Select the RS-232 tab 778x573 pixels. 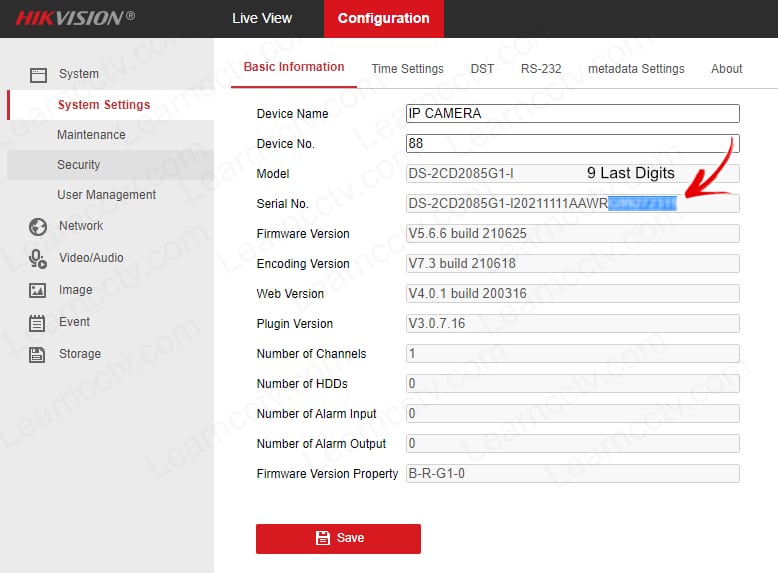[x=541, y=69]
